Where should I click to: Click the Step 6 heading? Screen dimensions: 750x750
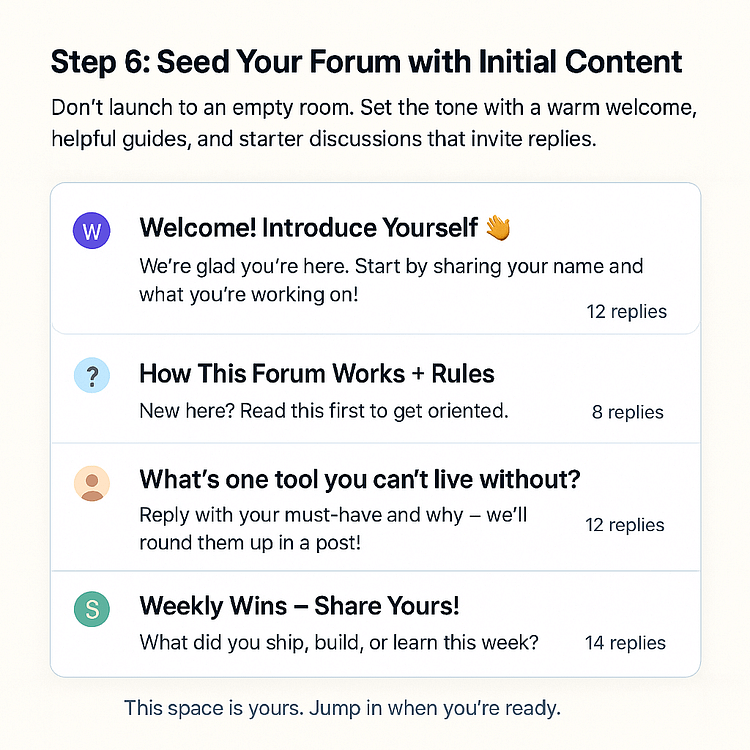click(x=366, y=62)
